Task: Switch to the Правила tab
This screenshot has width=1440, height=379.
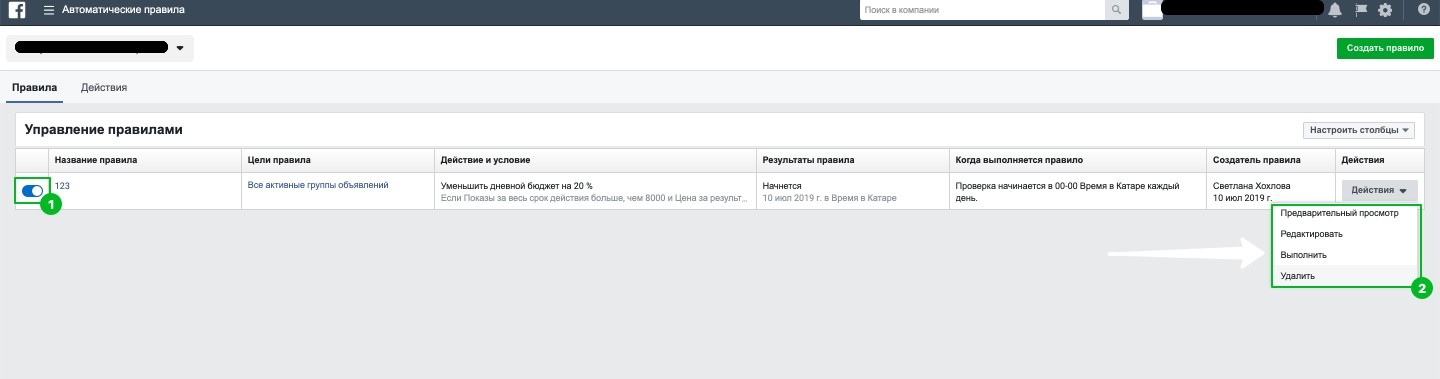Action: pos(34,87)
